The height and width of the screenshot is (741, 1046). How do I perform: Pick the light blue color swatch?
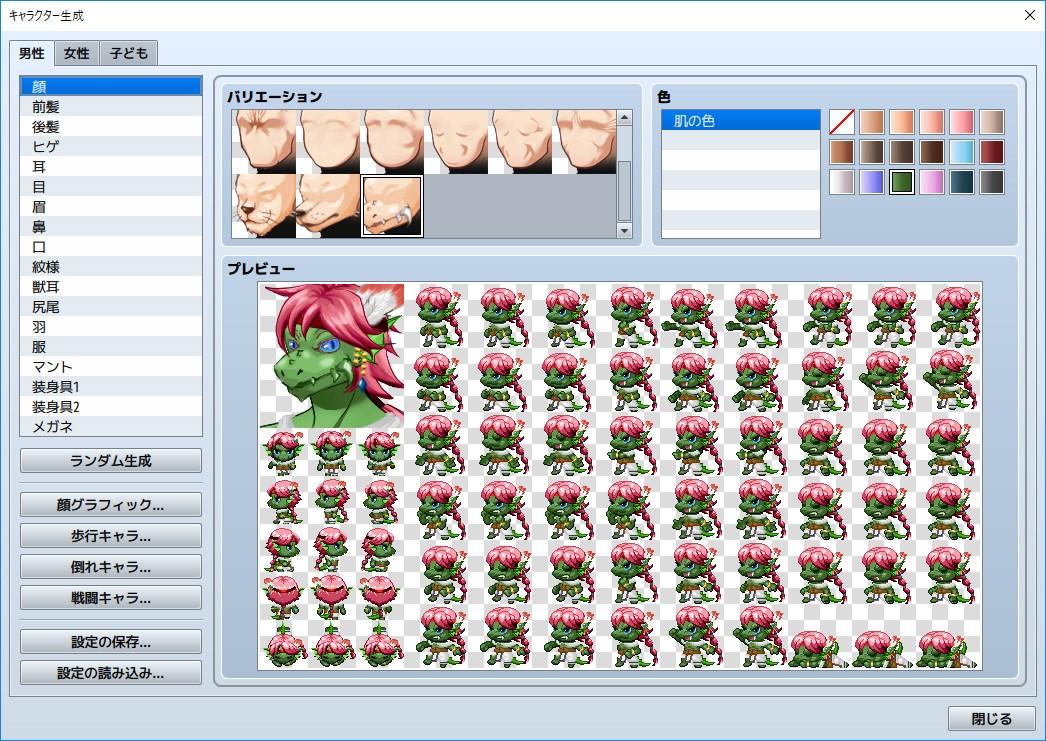(x=962, y=152)
